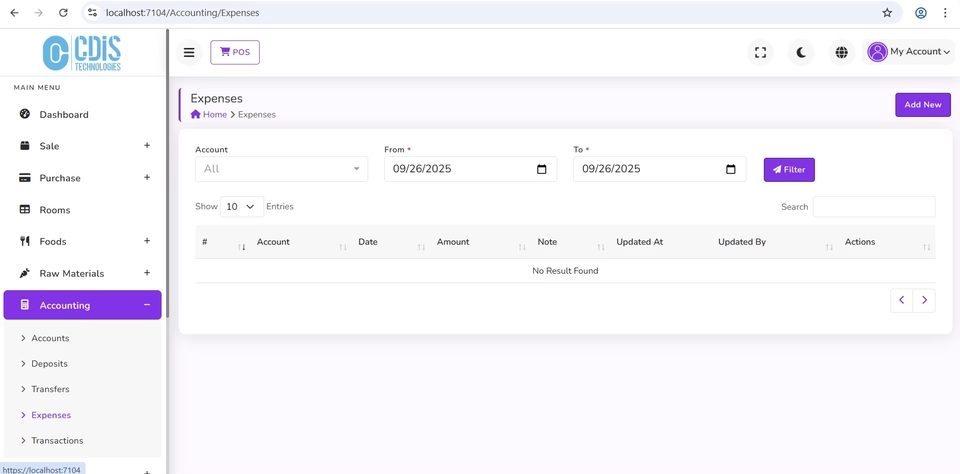Click the table Search input field

pyautogui.click(x=873, y=207)
